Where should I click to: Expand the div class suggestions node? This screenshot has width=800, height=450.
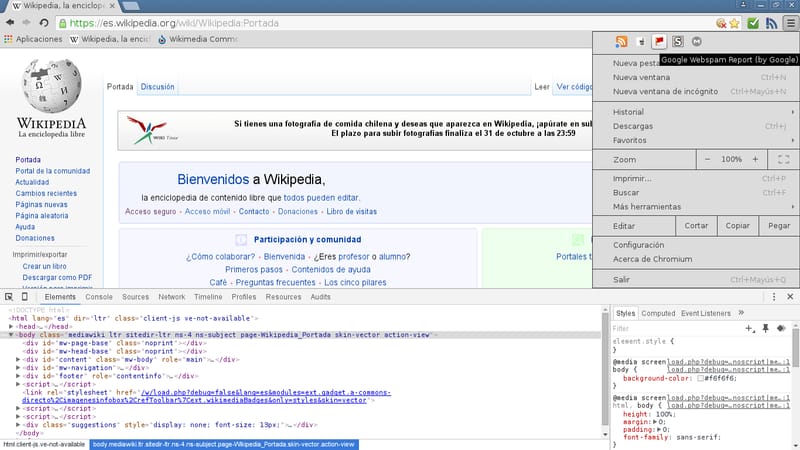[18, 424]
